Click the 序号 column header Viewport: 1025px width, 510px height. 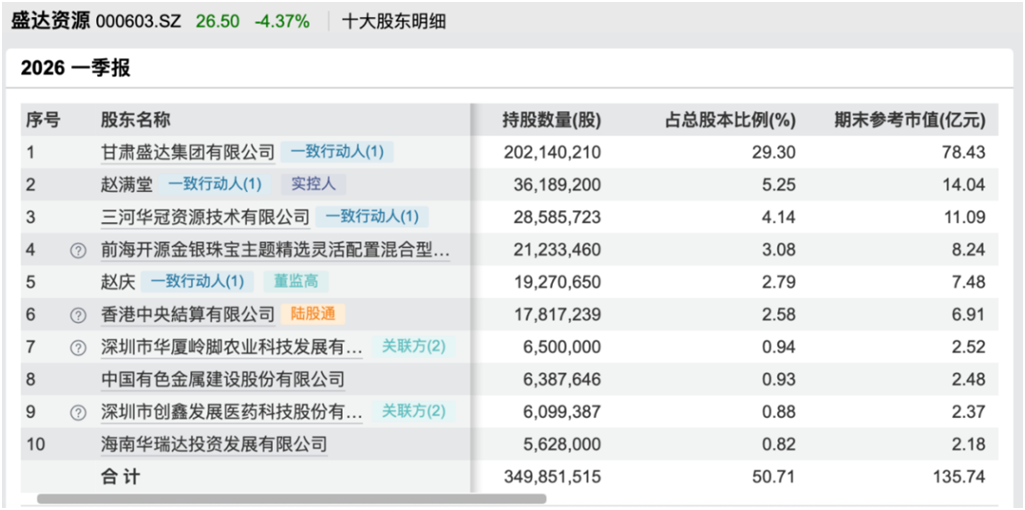pyautogui.click(x=43, y=120)
